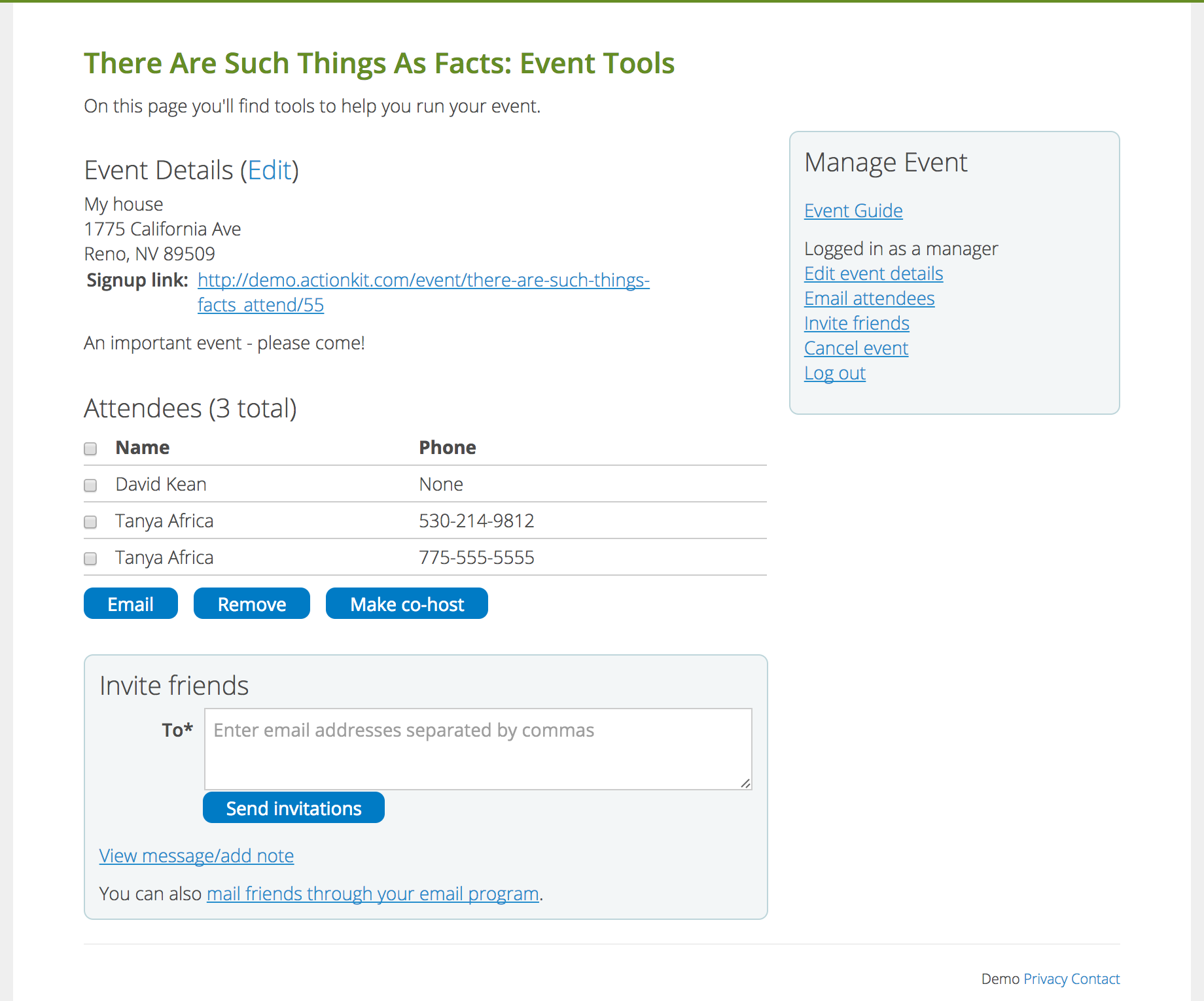Open the Event Guide link

853,211
